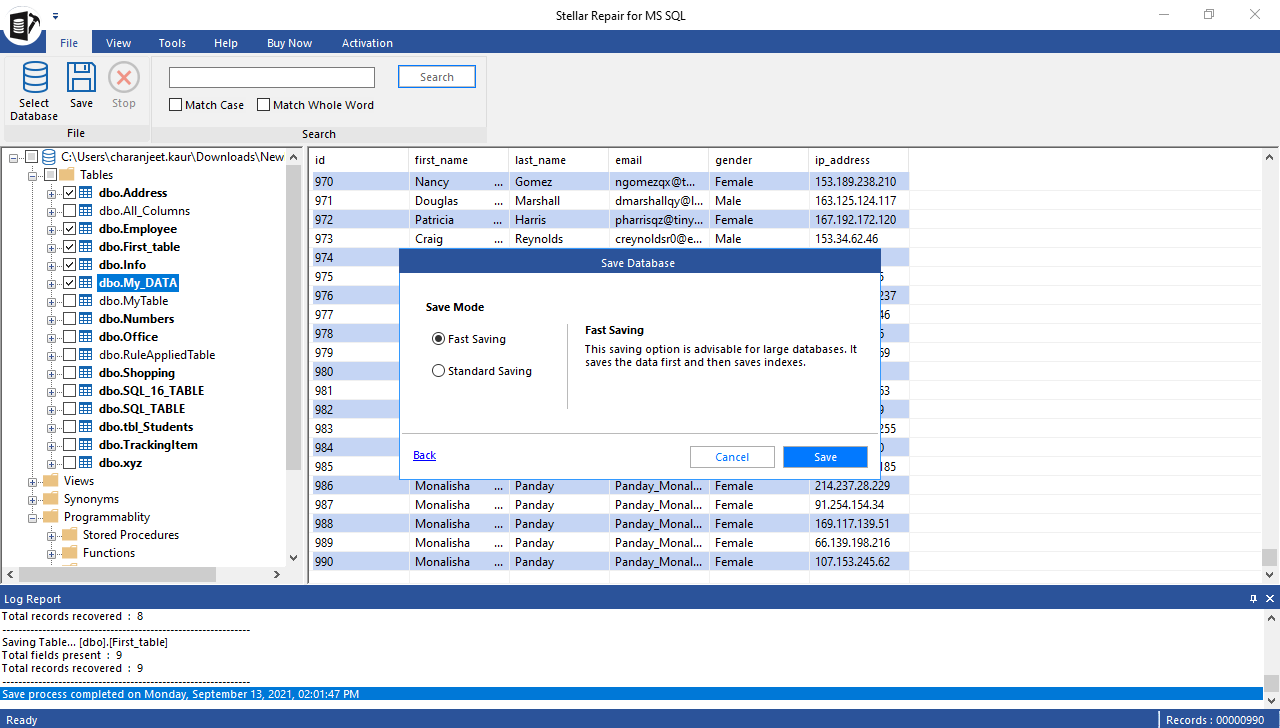Click table icon of dbo.Office
Image resolution: width=1280 pixels, height=728 pixels.
tap(87, 337)
